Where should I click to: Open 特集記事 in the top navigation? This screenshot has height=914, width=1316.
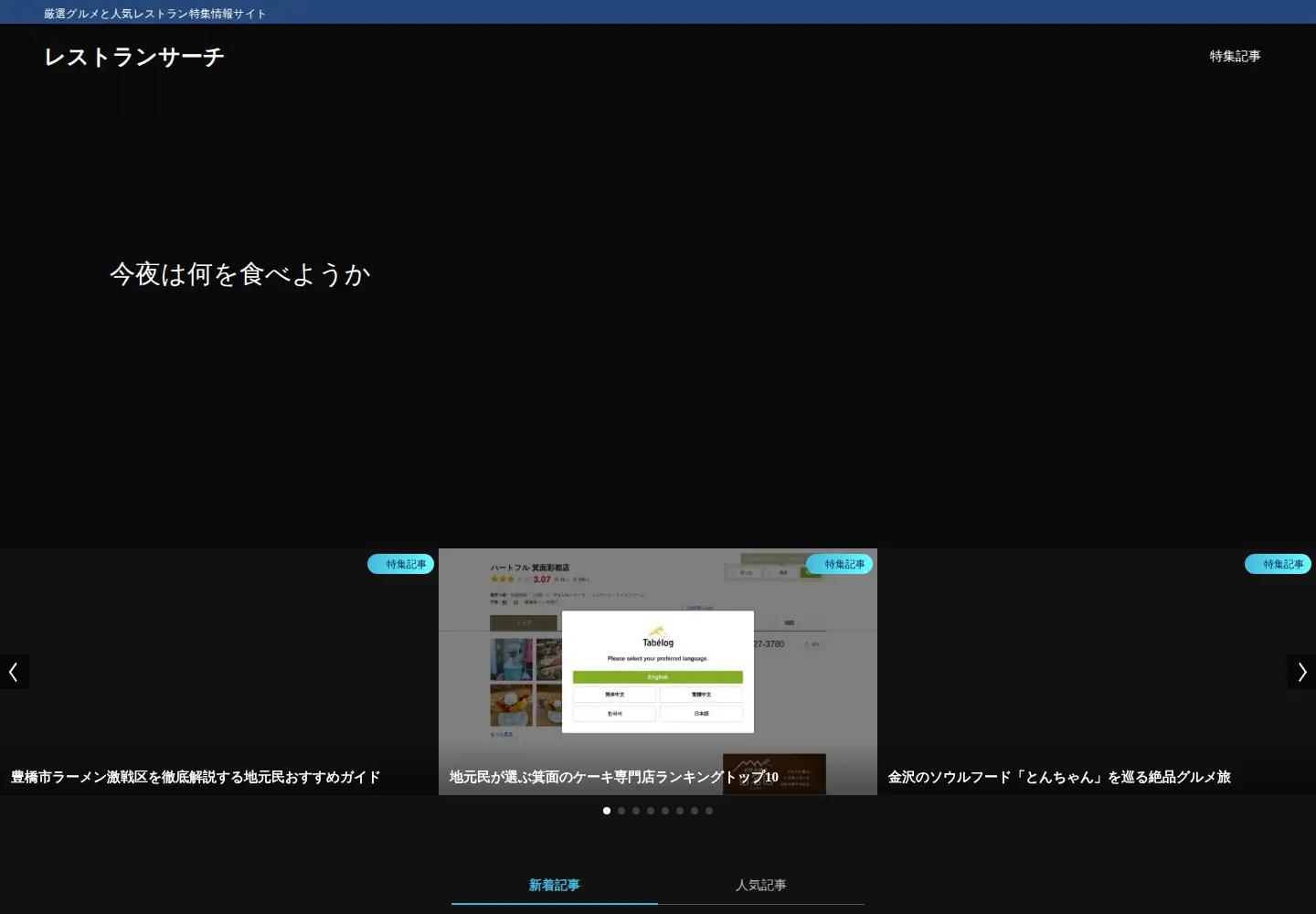click(x=1235, y=56)
